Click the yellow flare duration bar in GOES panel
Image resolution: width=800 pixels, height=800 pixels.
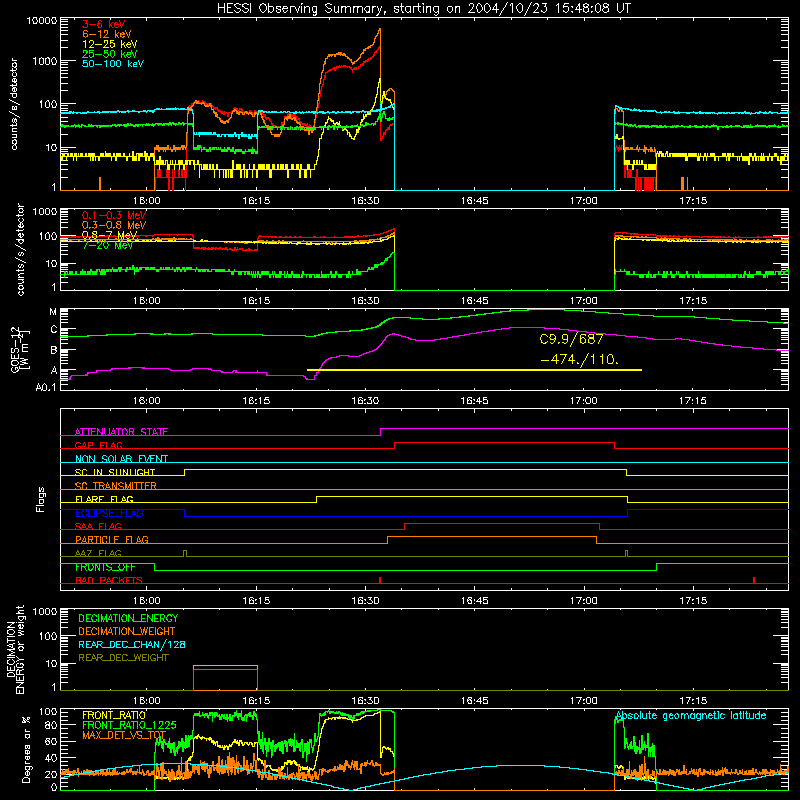coord(474,370)
